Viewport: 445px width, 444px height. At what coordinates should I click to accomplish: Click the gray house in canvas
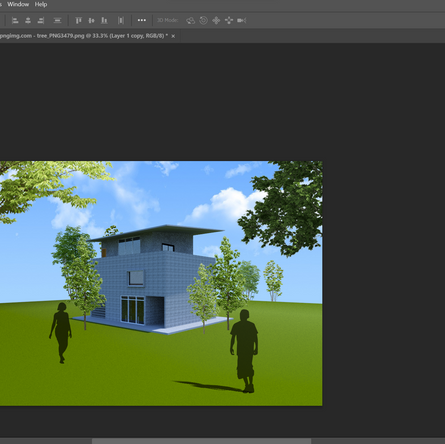pos(153,280)
